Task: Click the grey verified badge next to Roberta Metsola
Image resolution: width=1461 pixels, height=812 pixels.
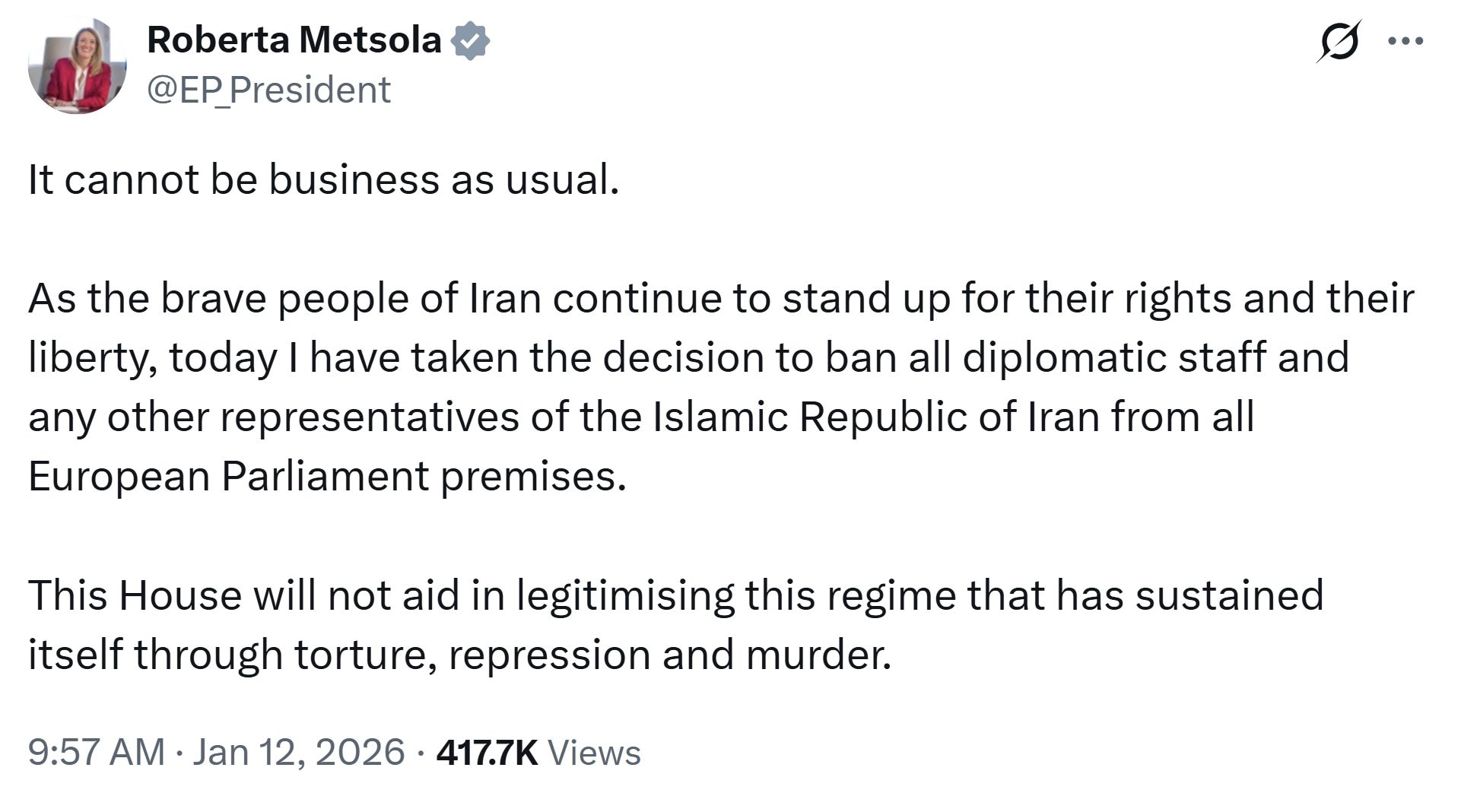Action: click(x=472, y=41)
